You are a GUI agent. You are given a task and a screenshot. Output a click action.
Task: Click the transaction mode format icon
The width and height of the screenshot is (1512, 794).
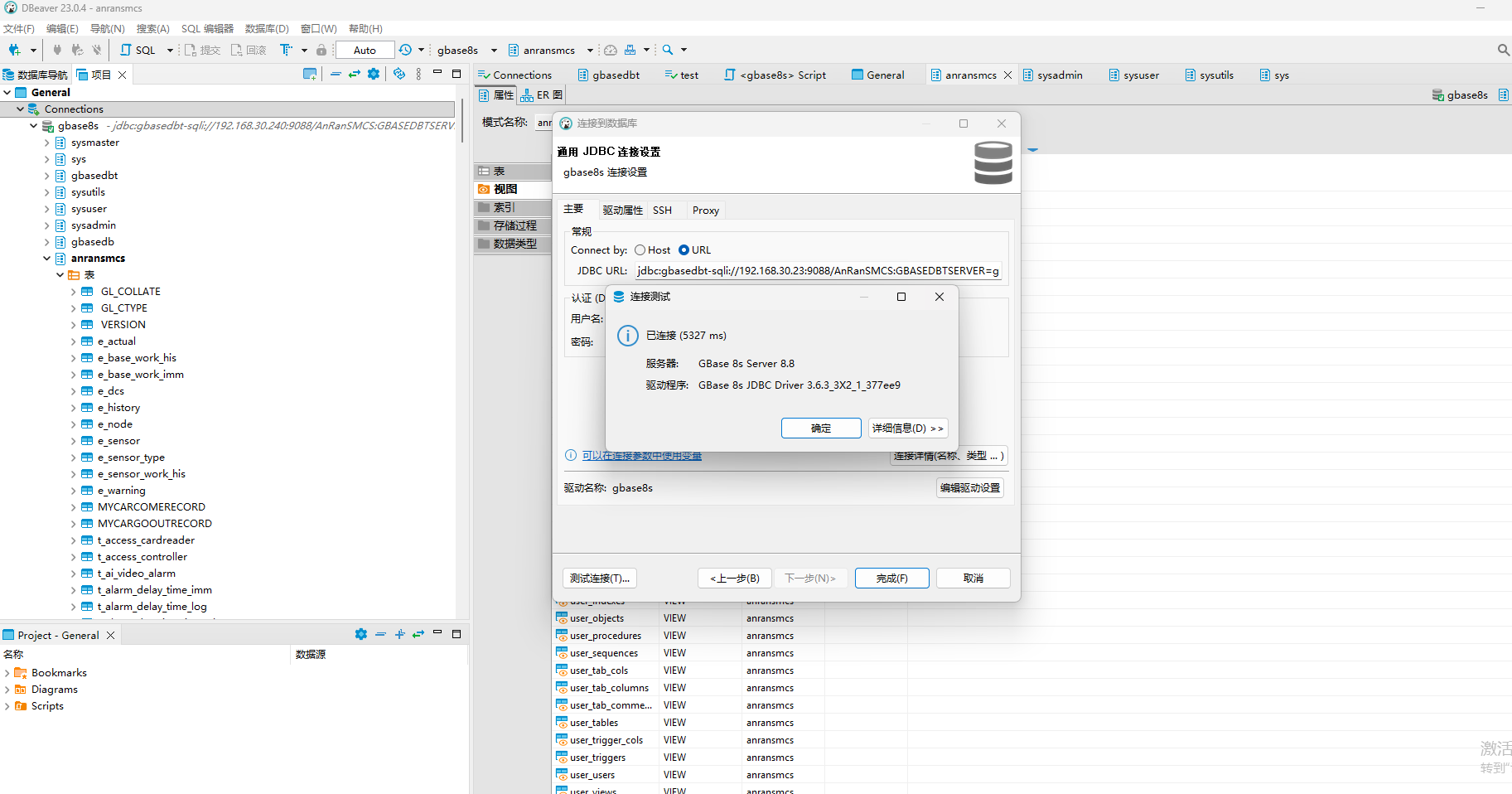[286, 50]
